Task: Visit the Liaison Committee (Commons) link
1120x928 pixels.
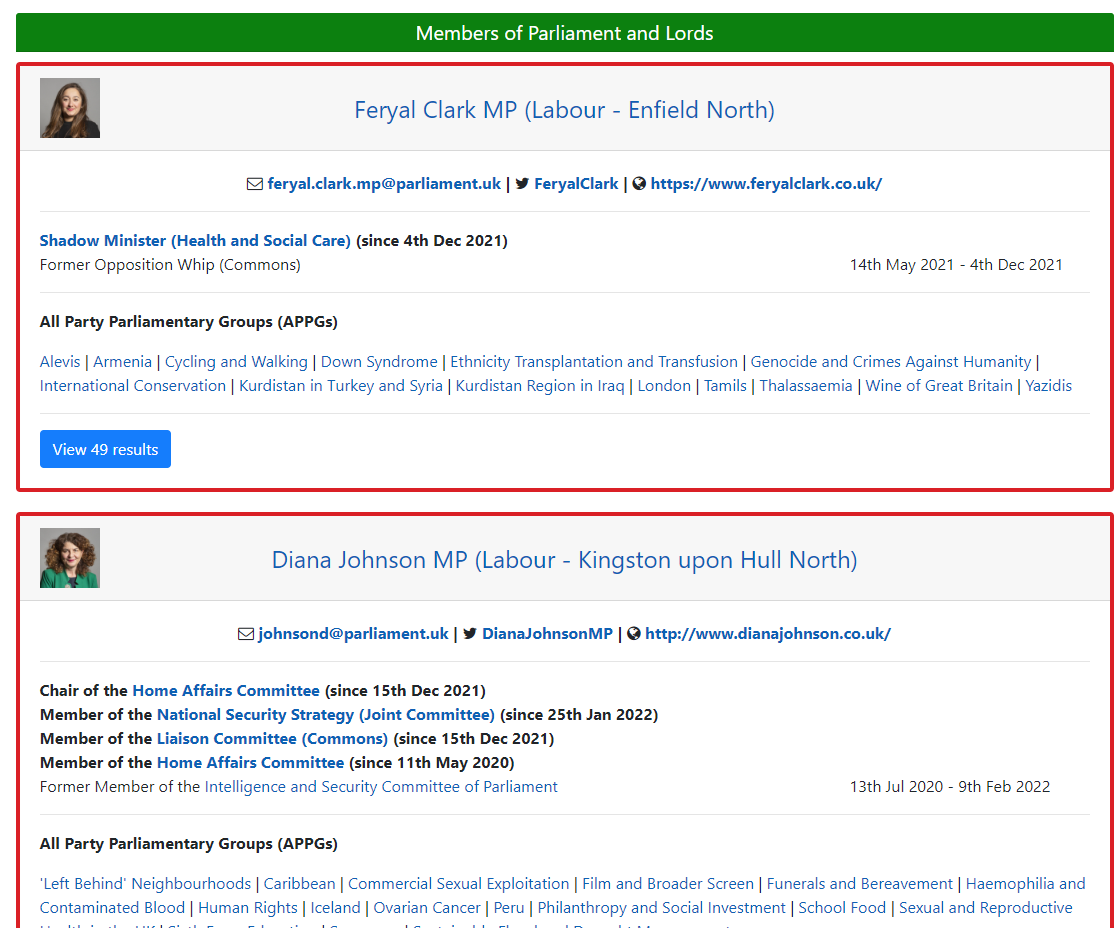Action: pyautogui.click(x=272, y=739)
